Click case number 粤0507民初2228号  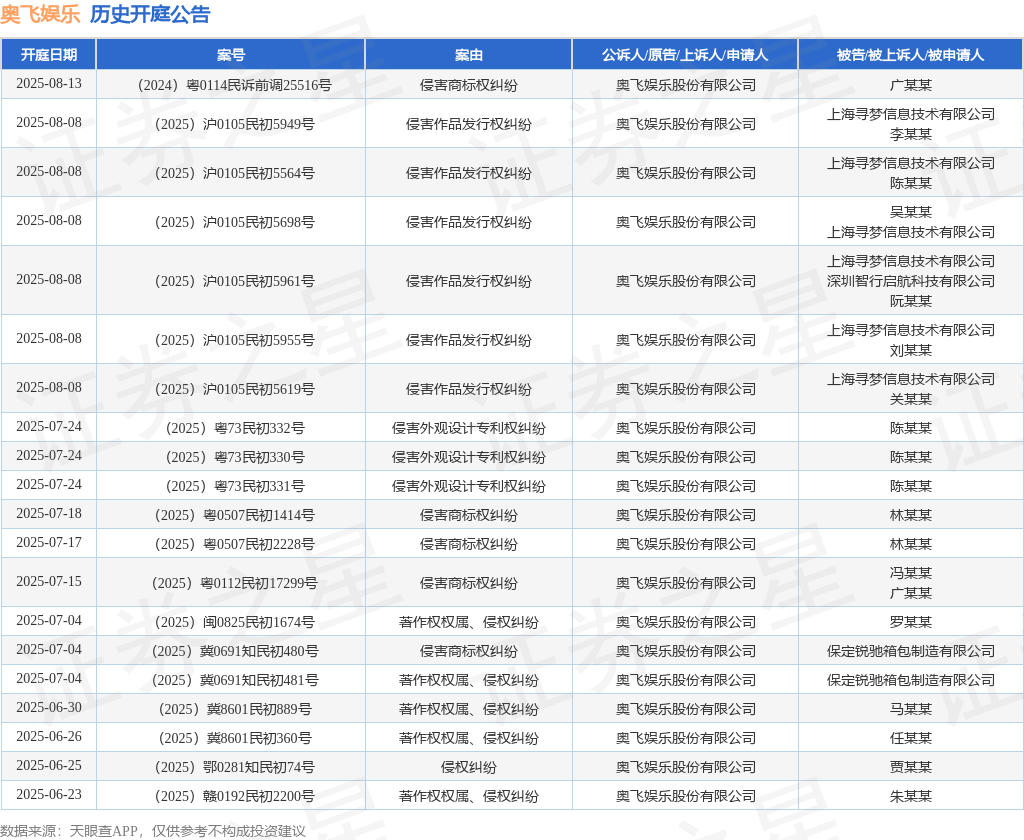[259, 544]
